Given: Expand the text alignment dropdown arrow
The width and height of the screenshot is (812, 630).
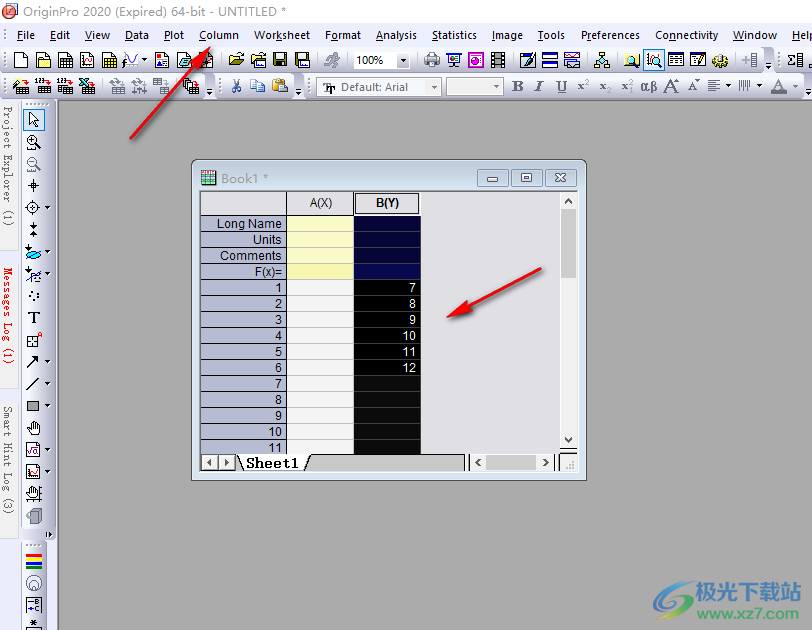Looking at the screenshot, I should point(728,86).
